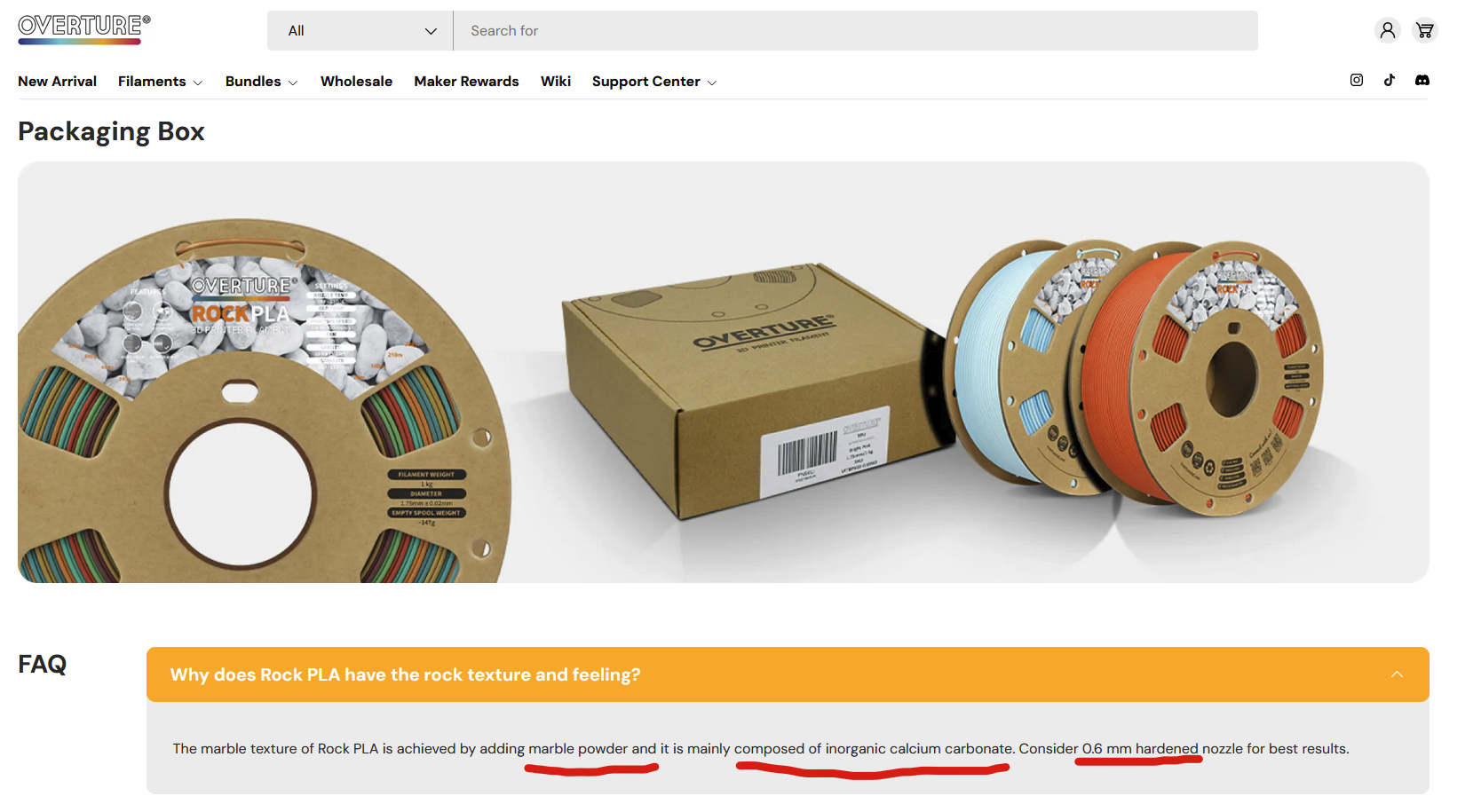Screen dimensions: 1481x812
Task: Toggle the Why does Rock PLA question
Action: tap(788, 674)
